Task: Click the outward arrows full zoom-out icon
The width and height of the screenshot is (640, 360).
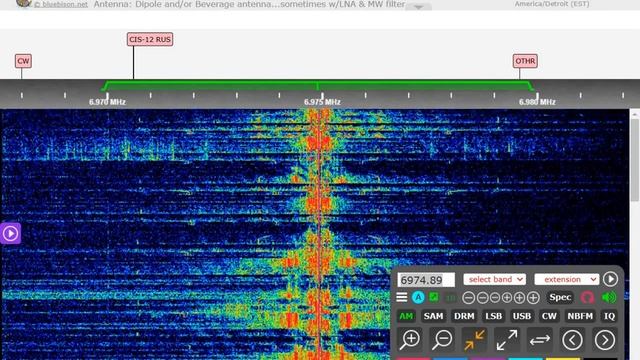Action: coord(507,340)
